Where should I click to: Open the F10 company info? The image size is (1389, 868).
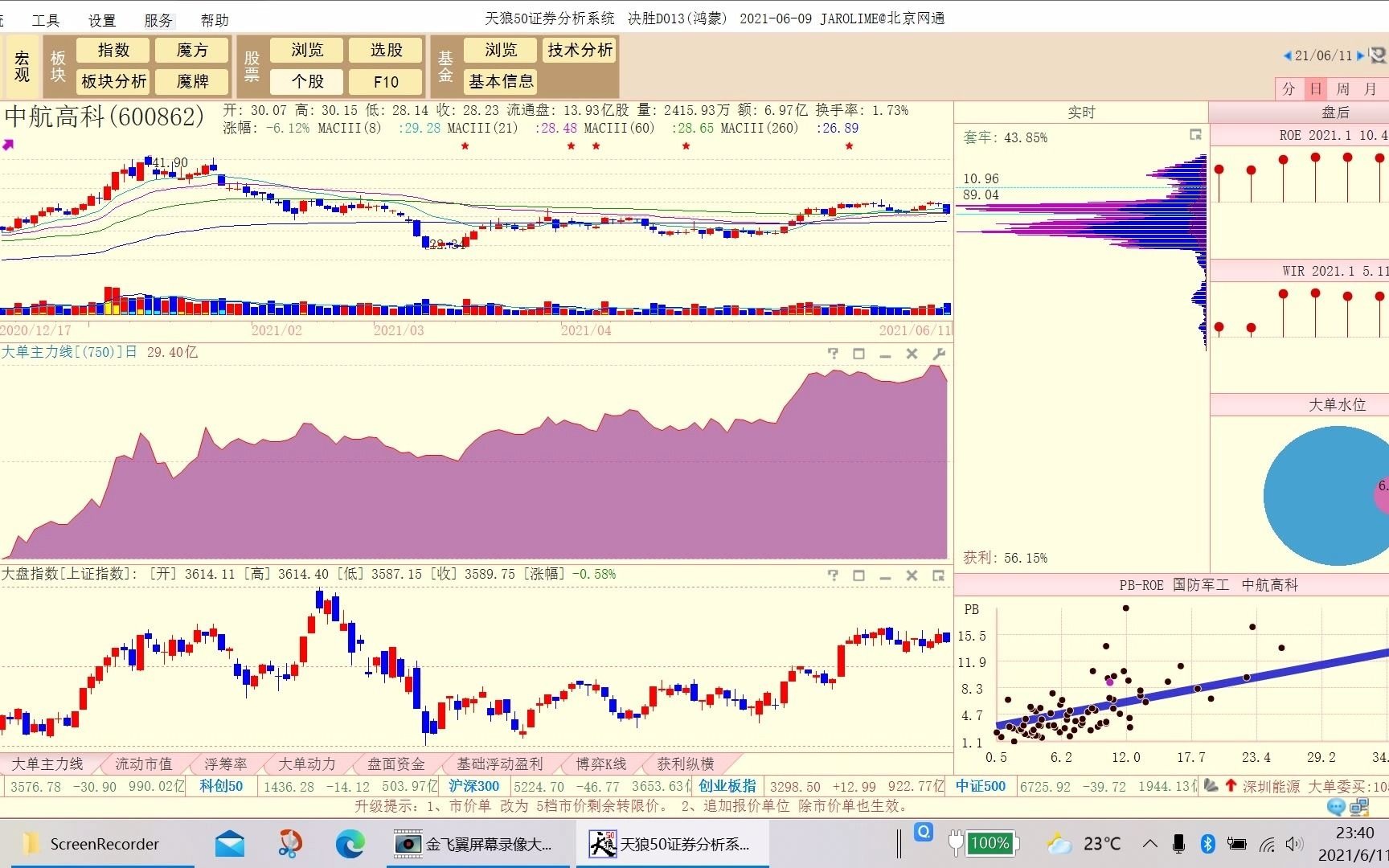[386, 81]
